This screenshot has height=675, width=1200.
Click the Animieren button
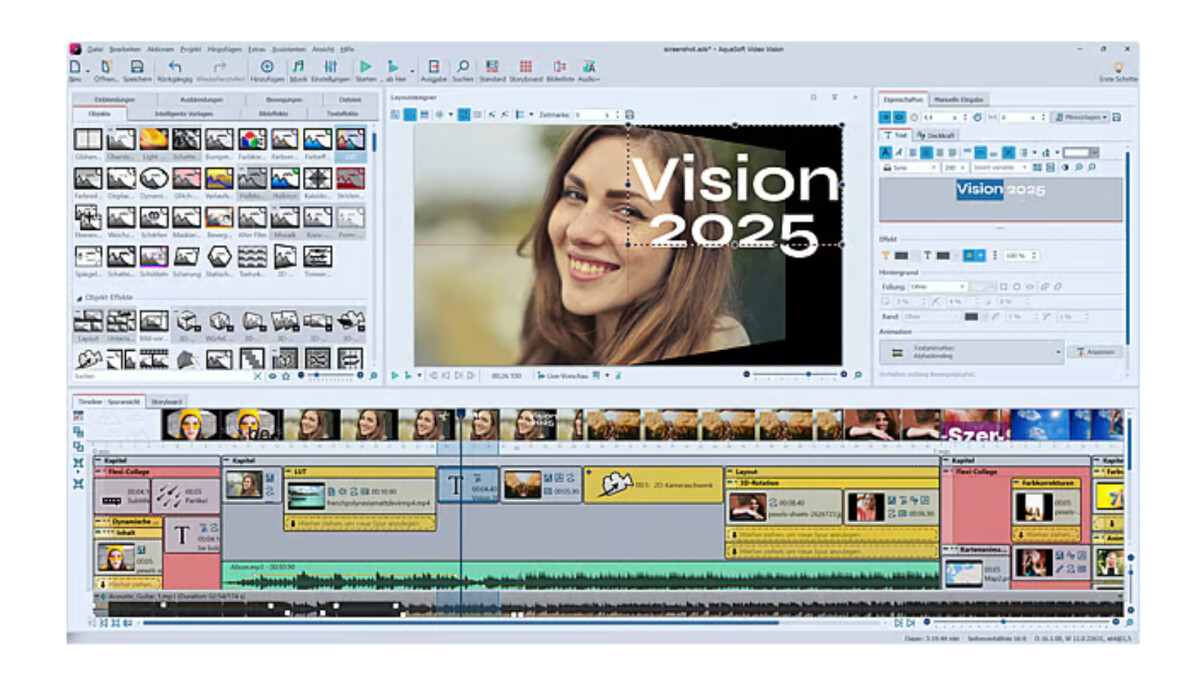pyautogui.click(x=1097, y=350)
